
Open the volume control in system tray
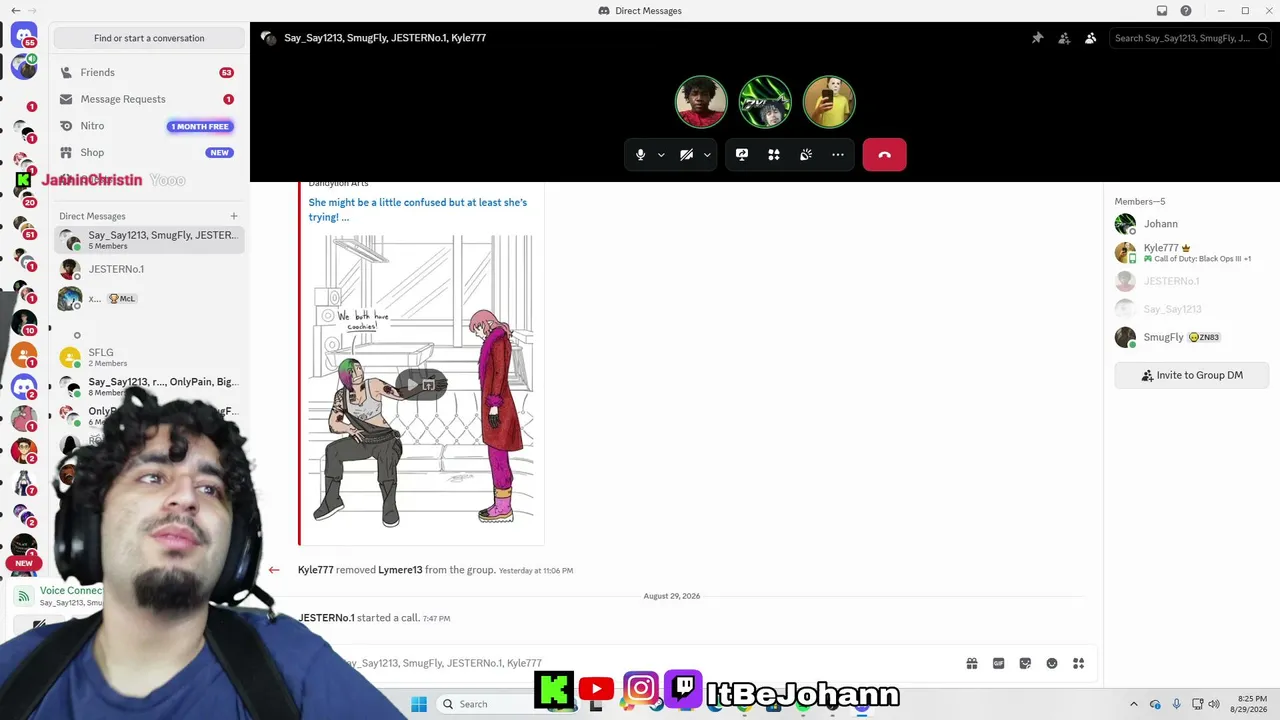tap(1214, 704)
